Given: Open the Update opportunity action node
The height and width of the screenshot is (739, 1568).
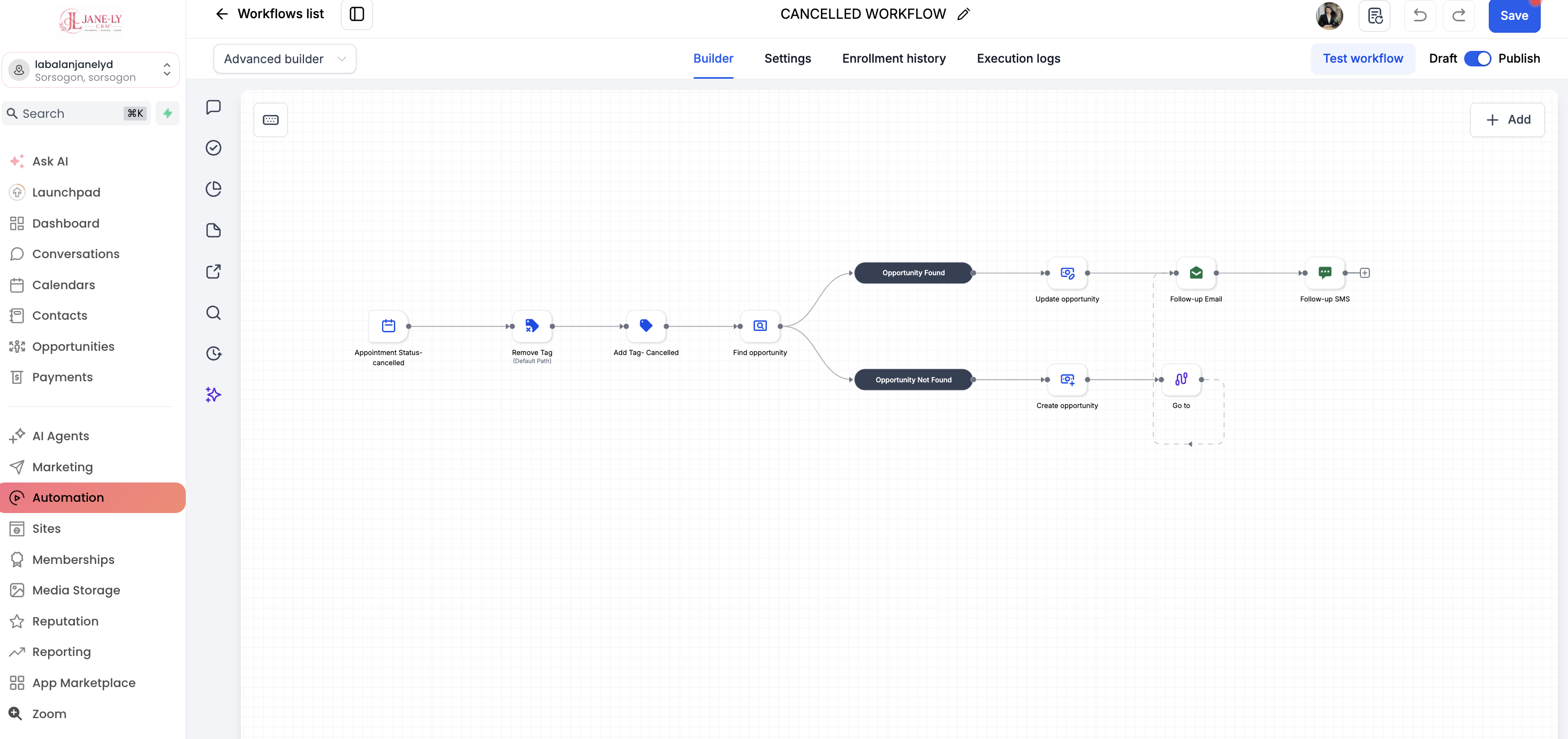Looking at the screenshot, I should (x=1067, y=273).
